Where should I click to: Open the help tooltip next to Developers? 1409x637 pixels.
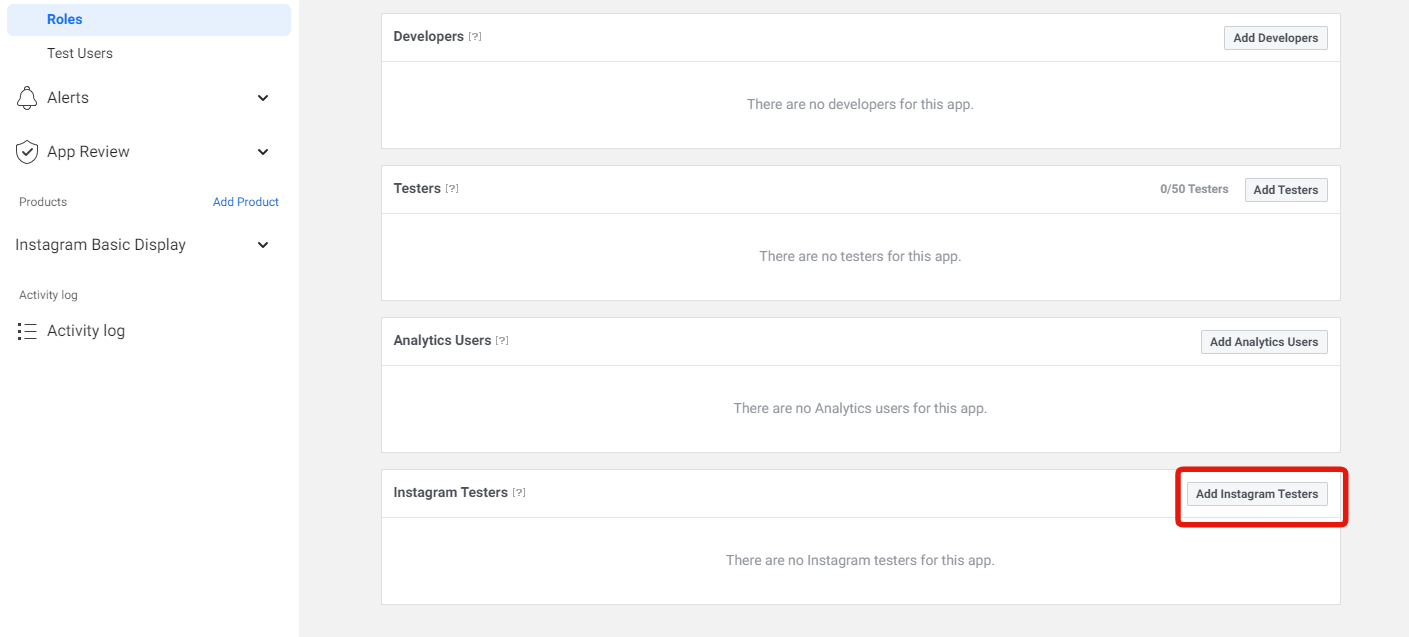[474, 36]
